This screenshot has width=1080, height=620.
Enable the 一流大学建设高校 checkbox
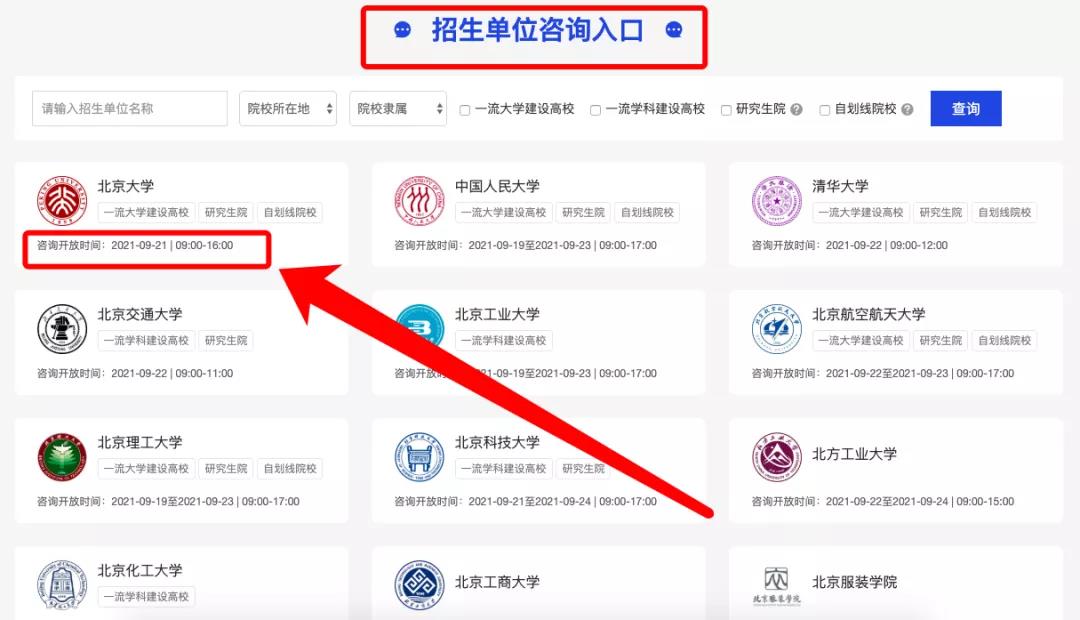pyautogui.click(x=465, y=110)
